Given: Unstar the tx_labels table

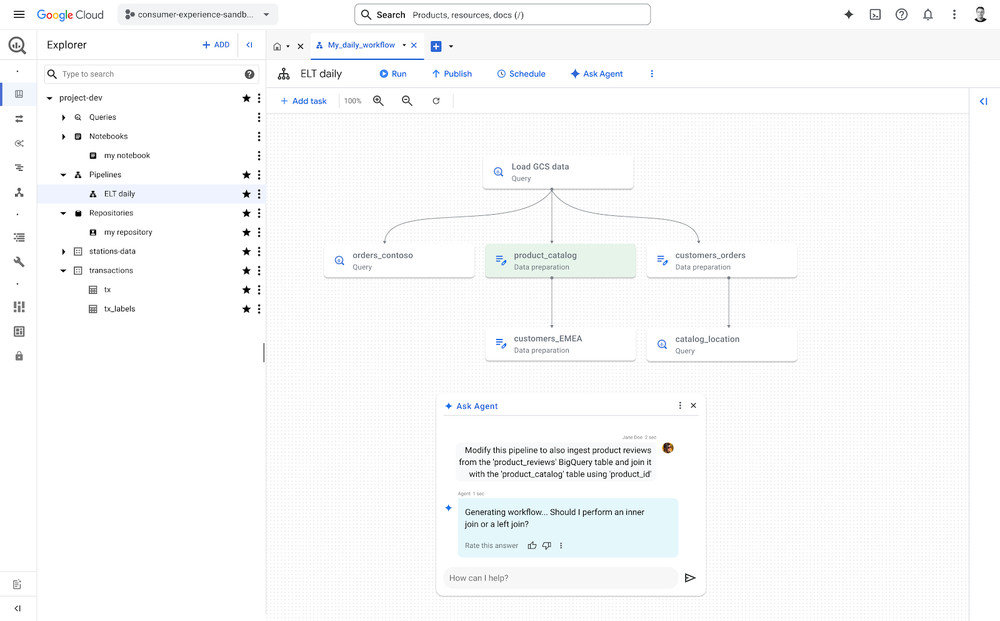Looking at the screenshot, I should (246, 309).
